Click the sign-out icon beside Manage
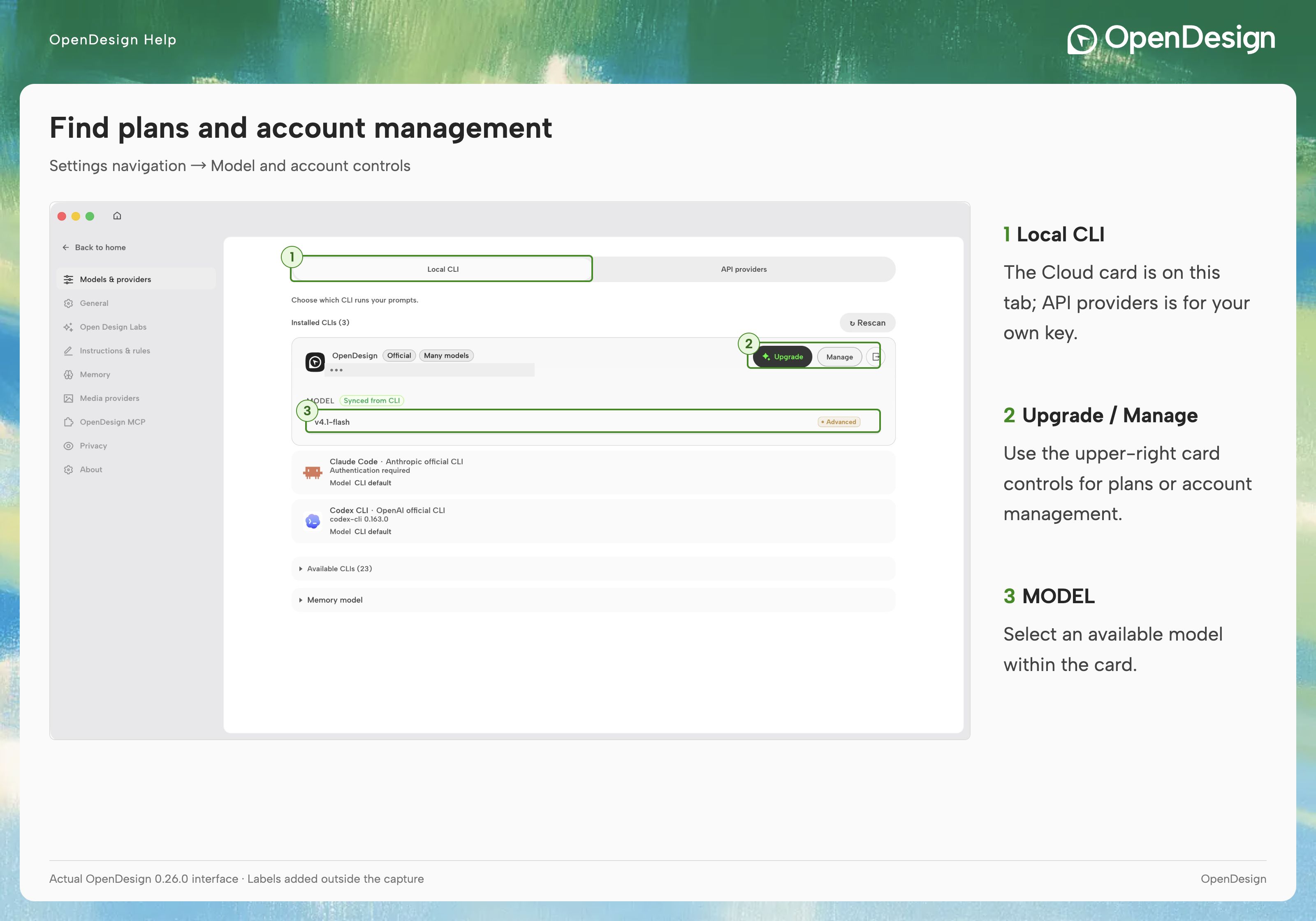The image size is (1316, 921). pos(875,356)
